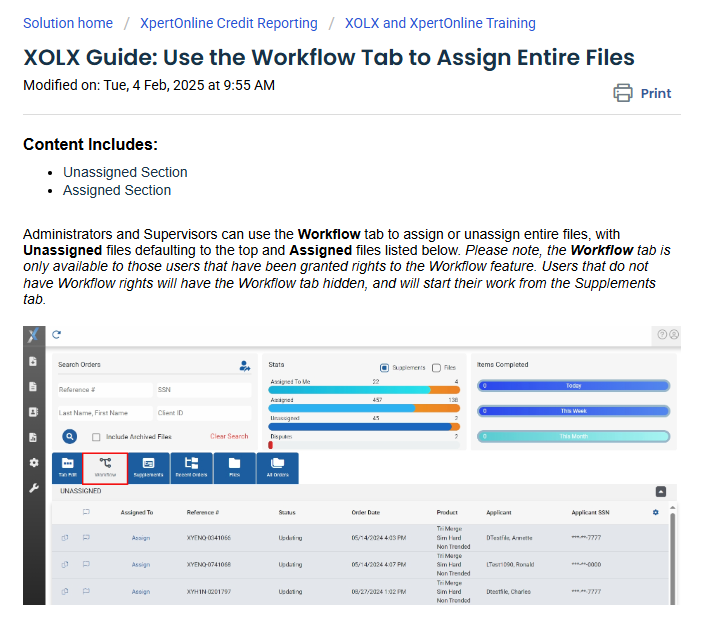Click Assign for XYENQ-0341066
Screen dimensions: 702x621
tap(141, 538)
